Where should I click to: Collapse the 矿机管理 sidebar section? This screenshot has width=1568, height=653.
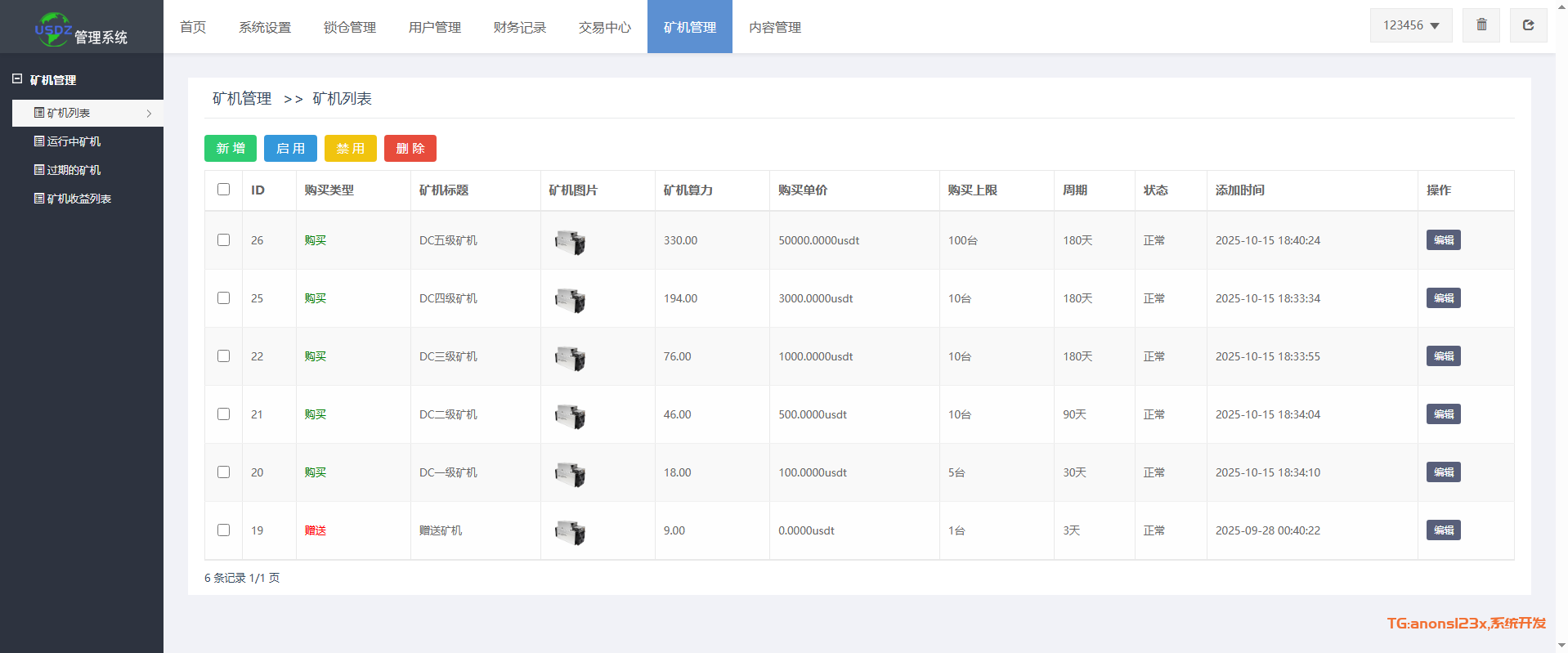pyautogui.click(x=17, y=79)
